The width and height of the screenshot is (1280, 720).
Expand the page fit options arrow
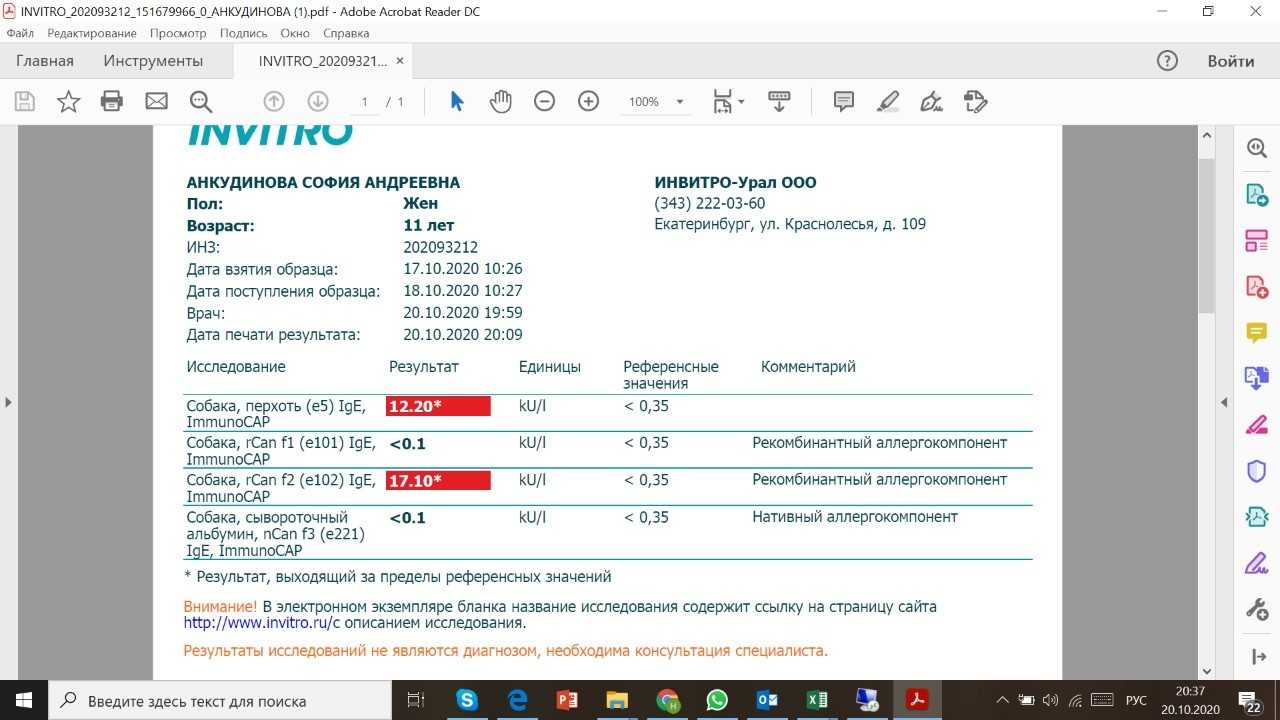pos(741,102)
